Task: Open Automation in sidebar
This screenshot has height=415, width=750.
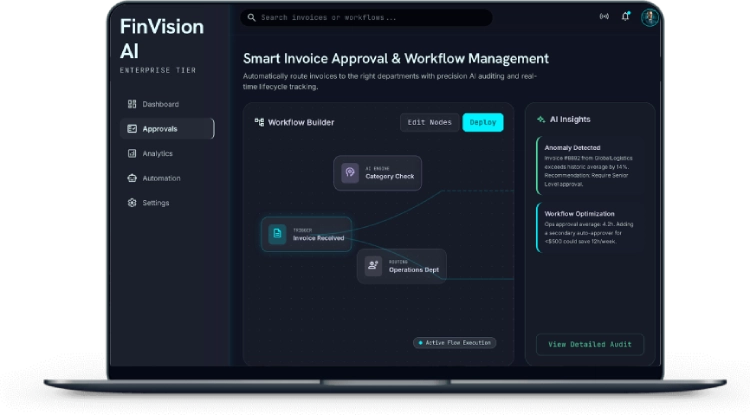Action: pyautogui.click(x=166, y=178)
